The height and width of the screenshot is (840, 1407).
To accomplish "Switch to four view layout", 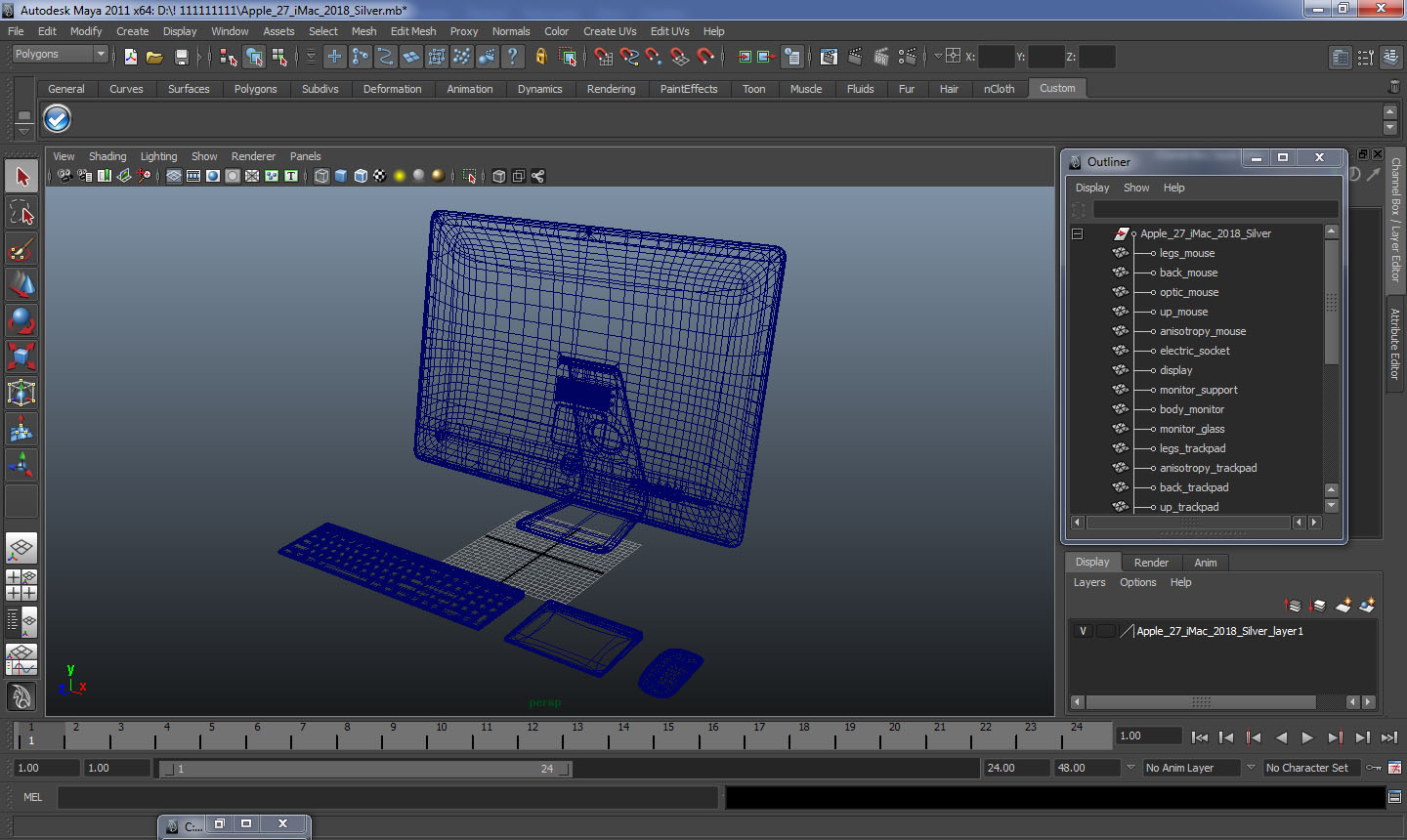I will pyautogui.click(x=21, y=584).
